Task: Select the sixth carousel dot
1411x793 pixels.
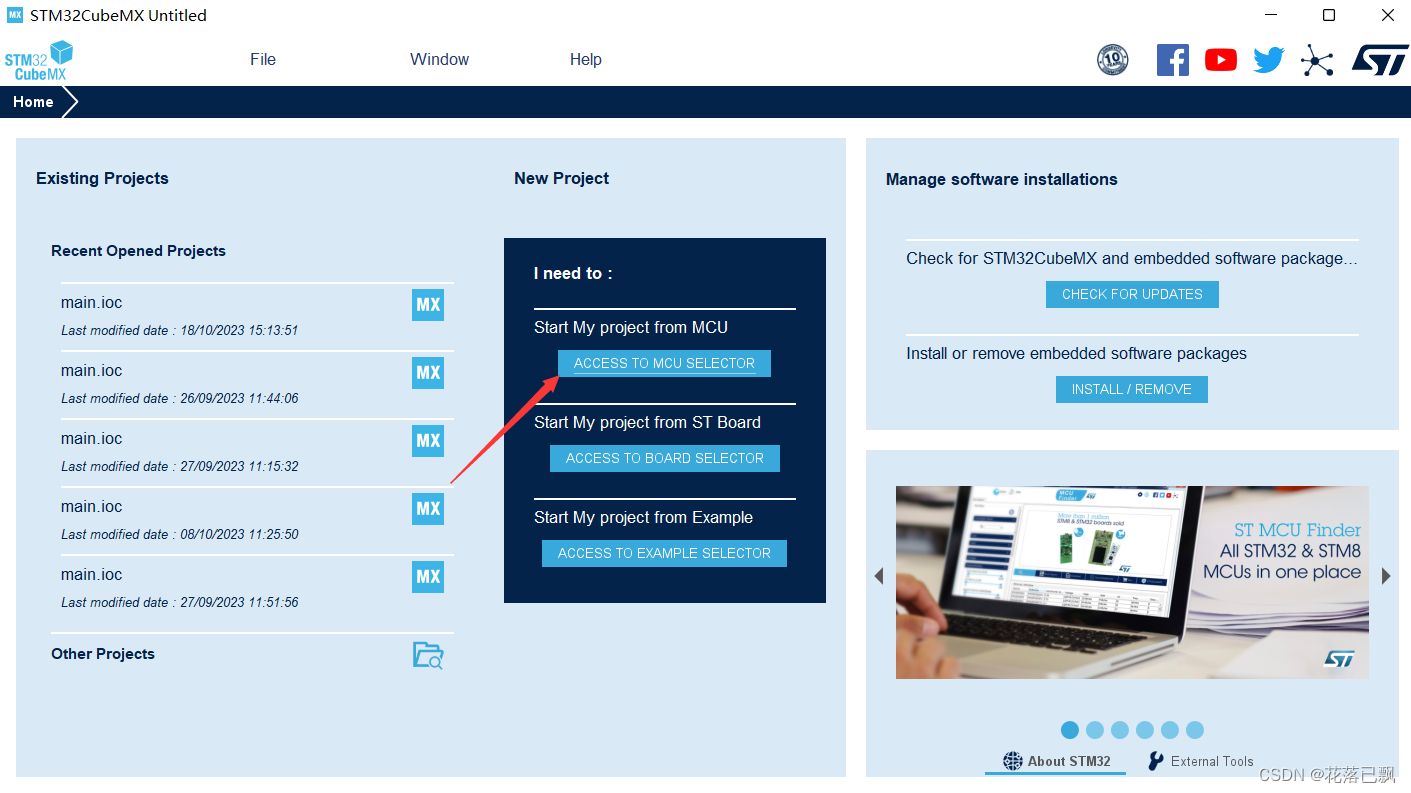Action: click(x=1195, y=730)
